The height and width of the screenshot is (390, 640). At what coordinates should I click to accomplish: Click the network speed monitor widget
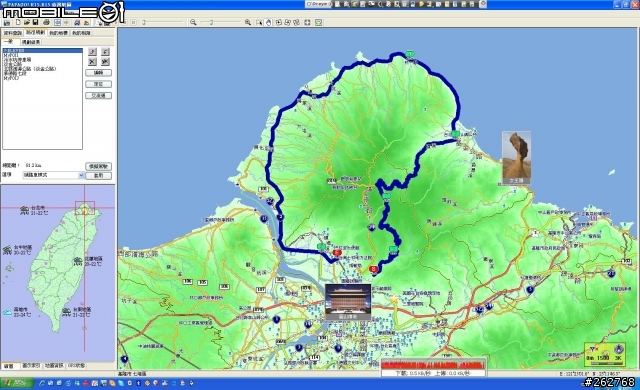(x=433, y=368)
